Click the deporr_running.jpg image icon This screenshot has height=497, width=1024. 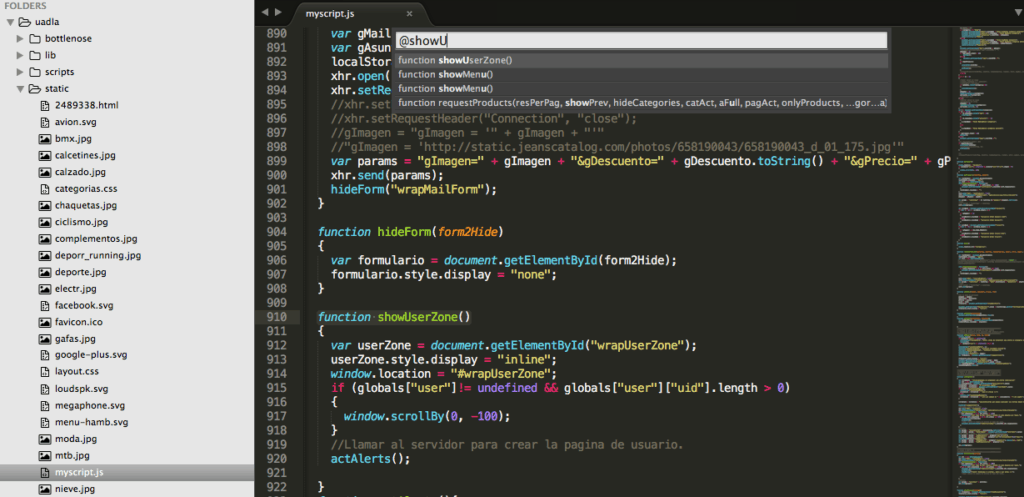[x=44, y=255]
